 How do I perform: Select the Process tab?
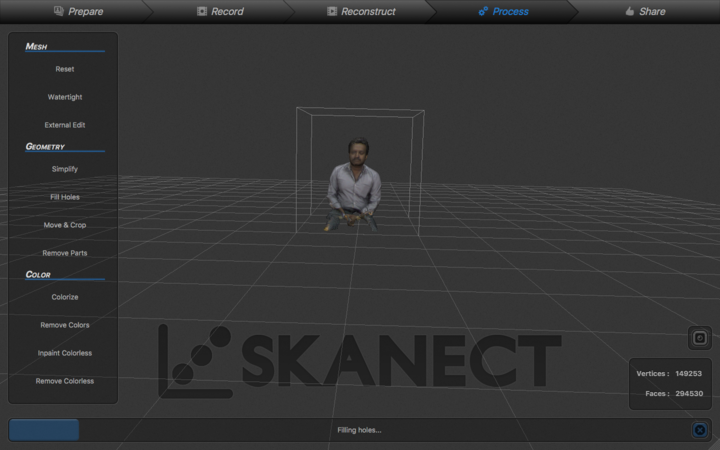[503, 11]
